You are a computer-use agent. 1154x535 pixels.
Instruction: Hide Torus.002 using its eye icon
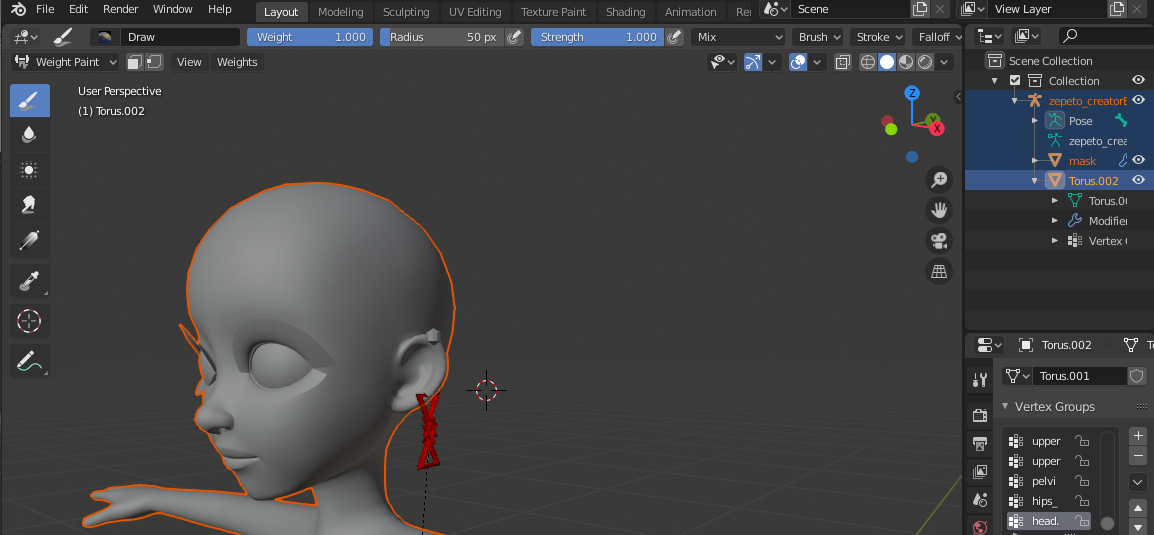pos(1139,180)
